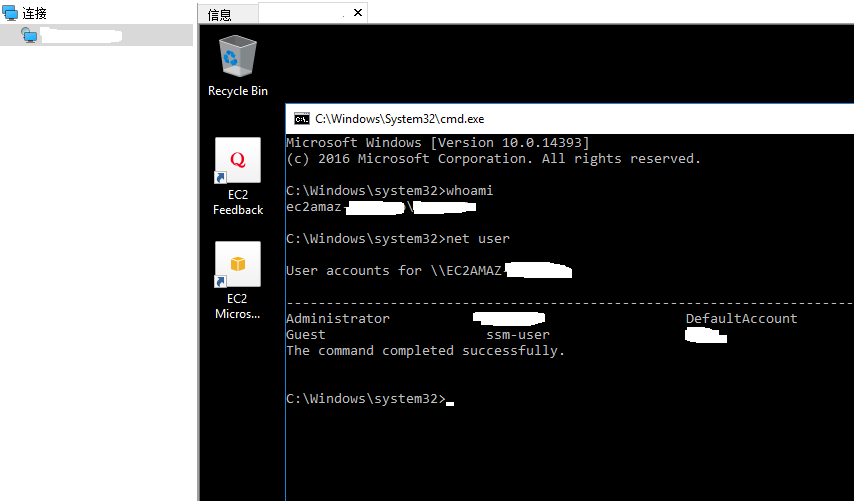Click the '(c) 2016 Microsoft Corporation' line

pos(493,158)
